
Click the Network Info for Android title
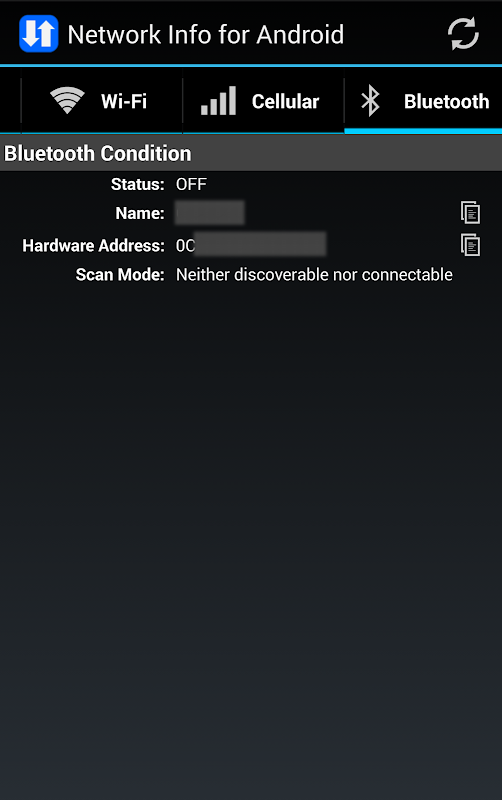point(206,35)
